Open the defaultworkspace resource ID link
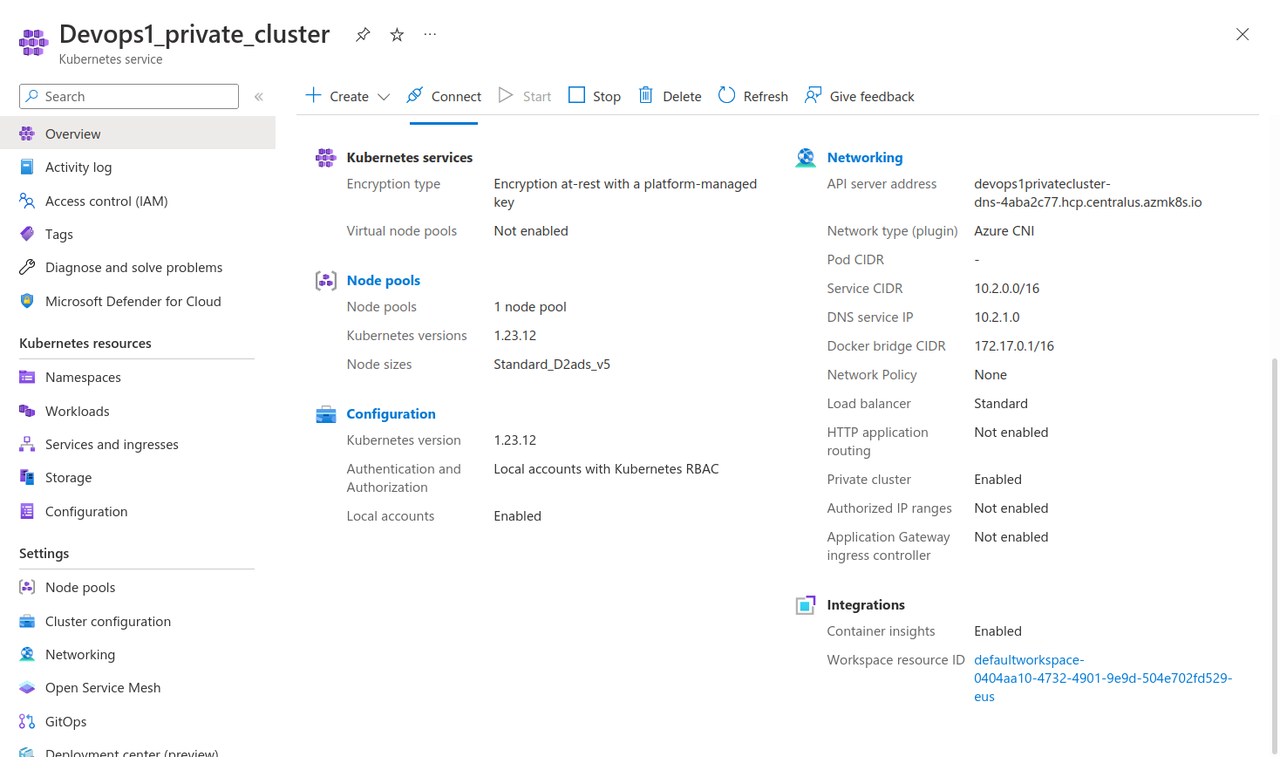This screenshot has width=1280, height=757. tap(1103, 678)
